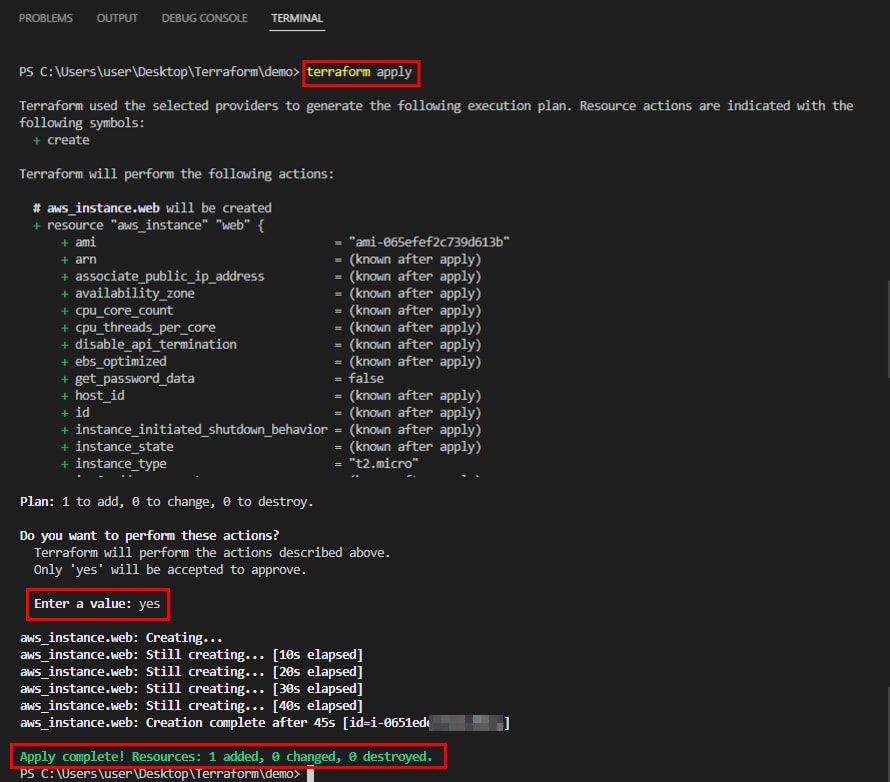
Task: Click the green 'Apply complete!' message
Action: coord(226,756)
